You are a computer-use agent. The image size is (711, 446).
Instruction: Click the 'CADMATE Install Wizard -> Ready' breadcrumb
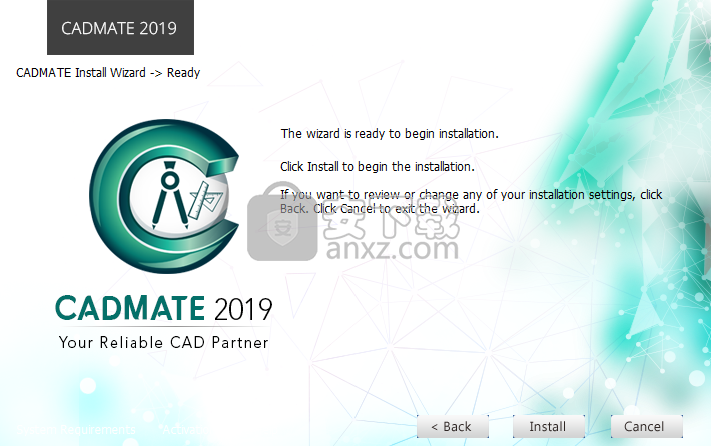click(x=108, y=73)
